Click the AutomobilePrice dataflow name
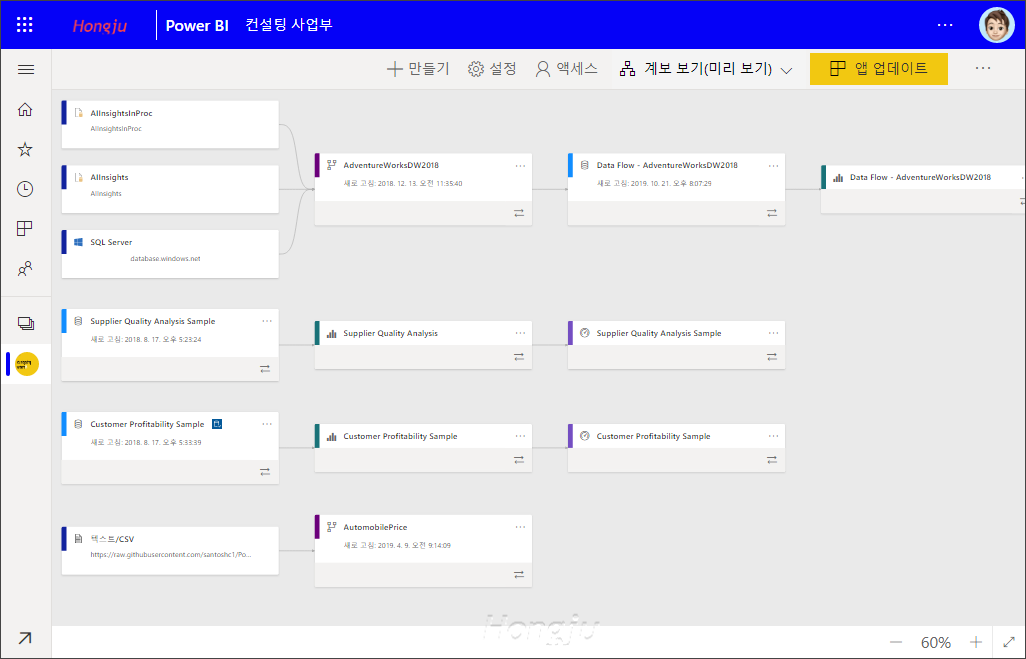This screenshot has width=1026, height=659. (x=375, y=527)
